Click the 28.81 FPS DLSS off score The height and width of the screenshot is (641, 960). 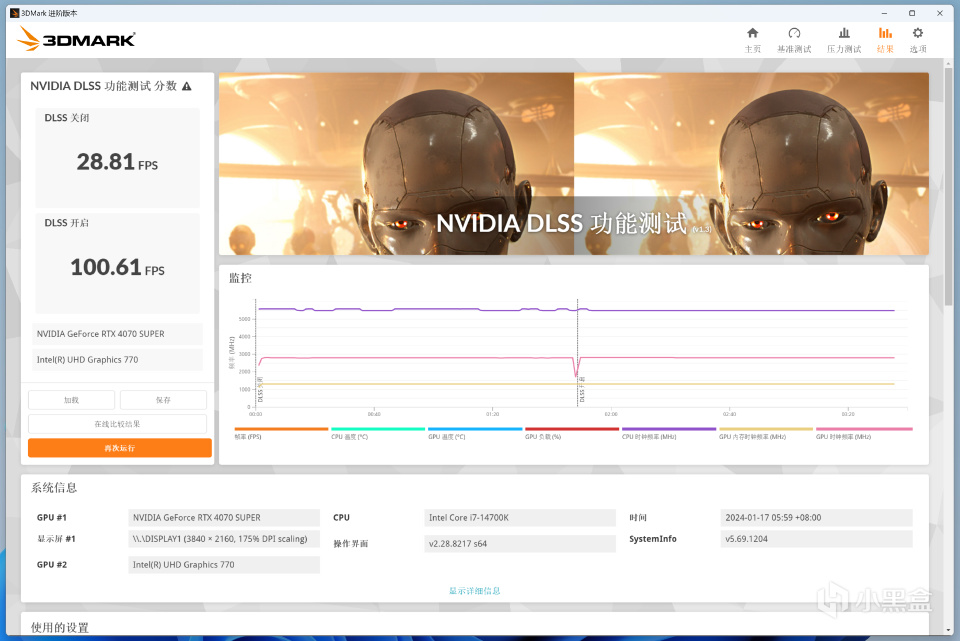[x=117, y=162]
